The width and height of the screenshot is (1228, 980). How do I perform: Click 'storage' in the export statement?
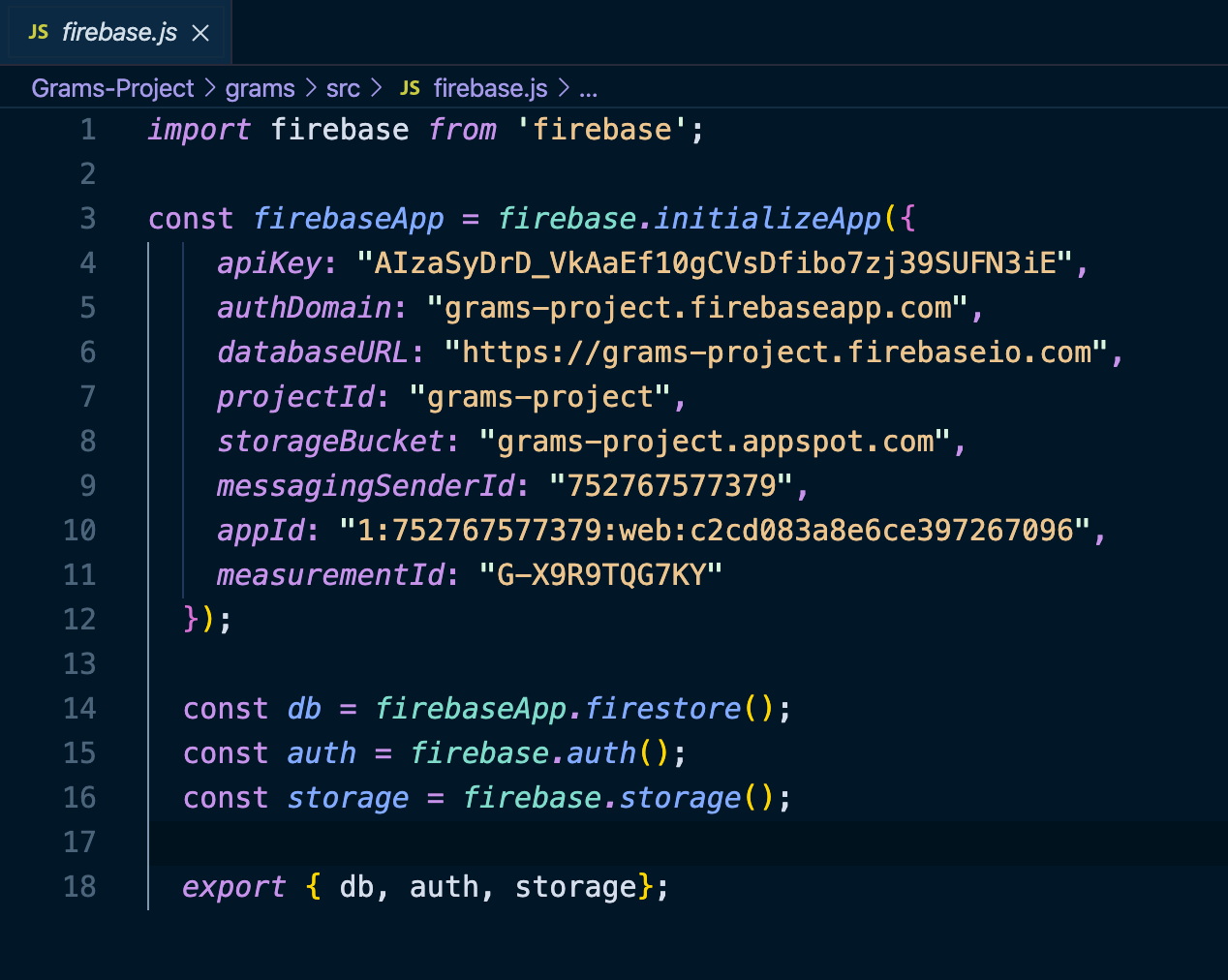click(575, 887)
